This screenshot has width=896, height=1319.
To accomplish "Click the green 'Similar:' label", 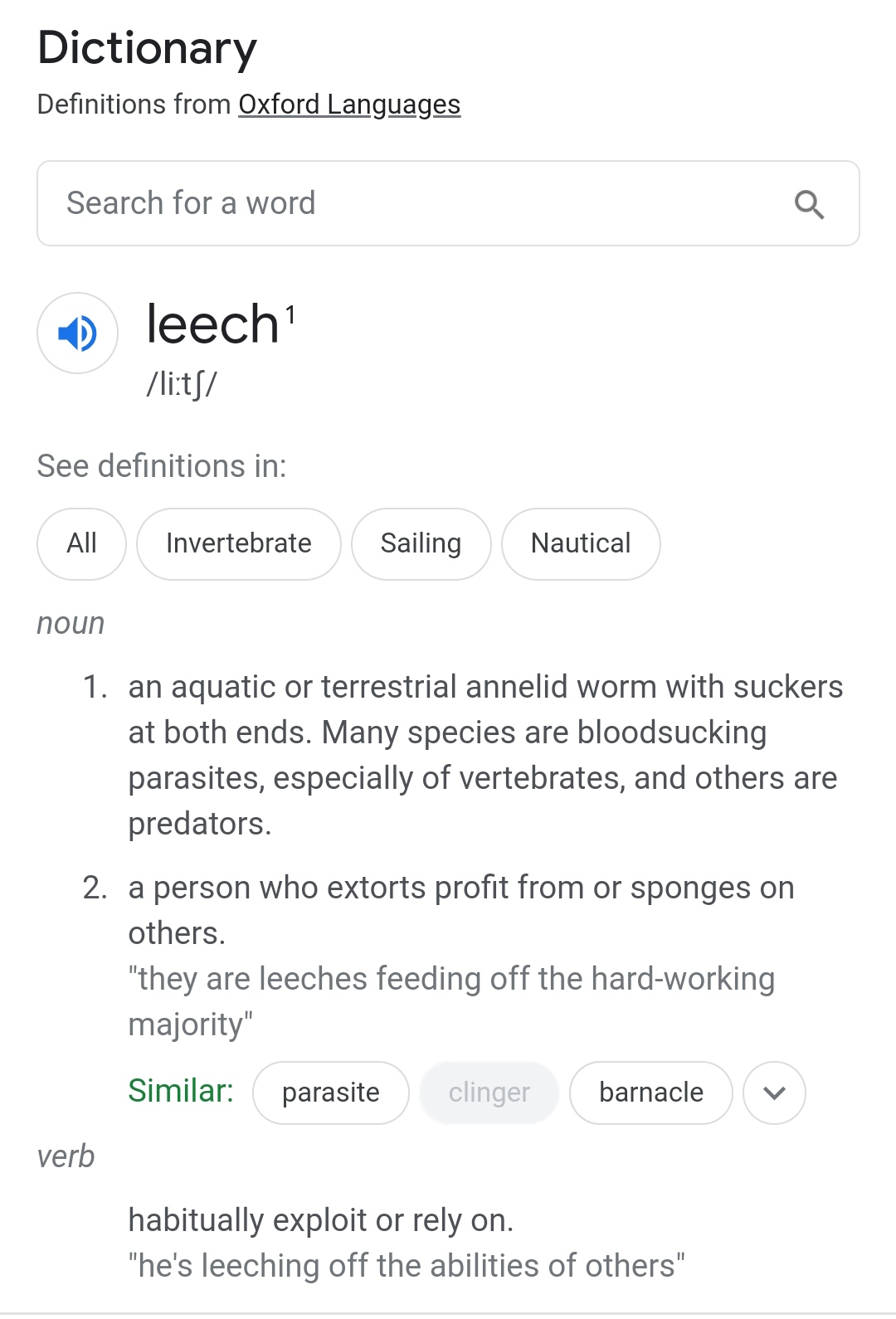I will [x=181, y=1091].
